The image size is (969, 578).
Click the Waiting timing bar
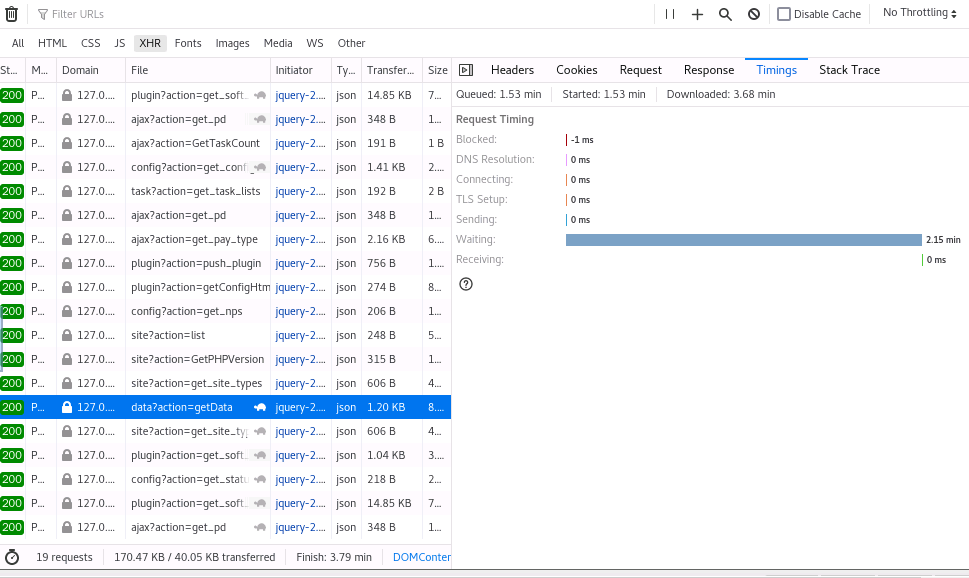(743, 240)
